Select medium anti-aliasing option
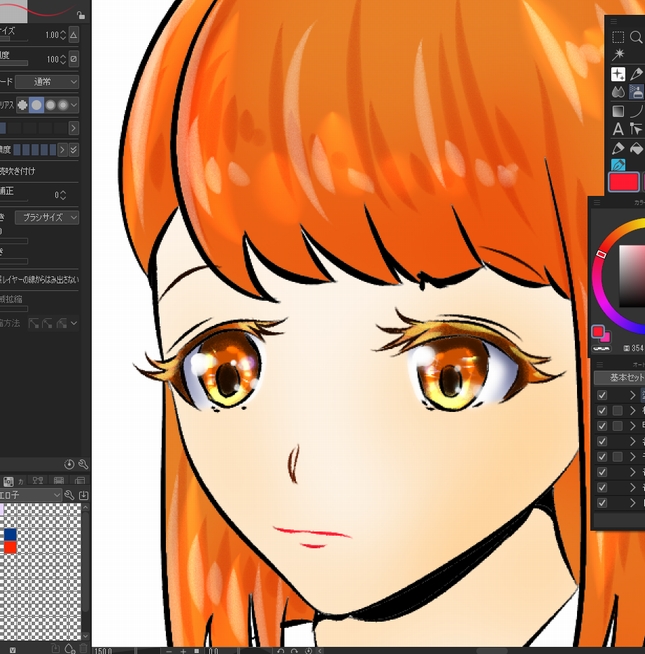Viewport: 645px width, 654px height. click(x=50, y=105)
